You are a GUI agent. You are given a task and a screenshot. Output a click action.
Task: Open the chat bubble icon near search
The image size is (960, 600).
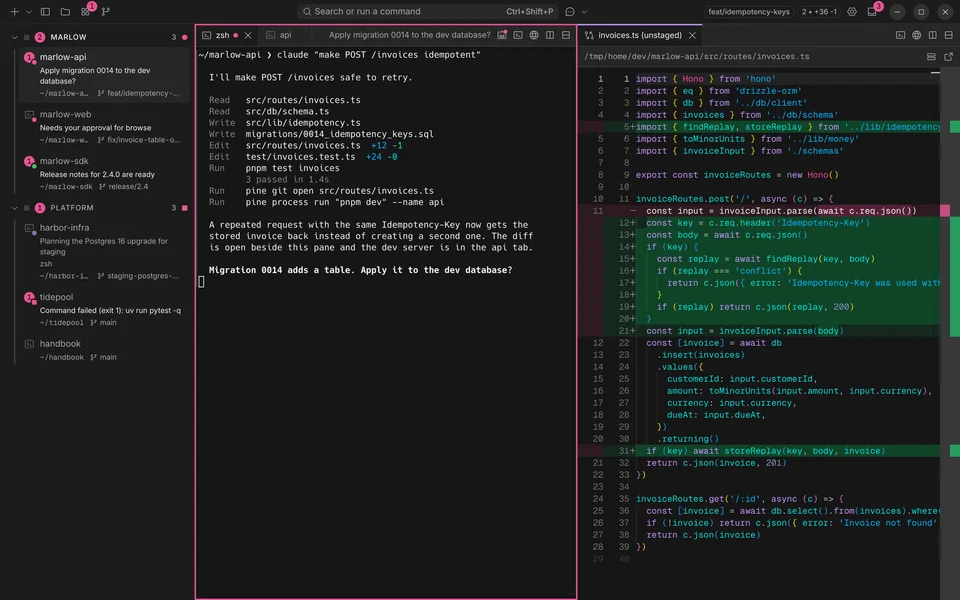[570, 12]
